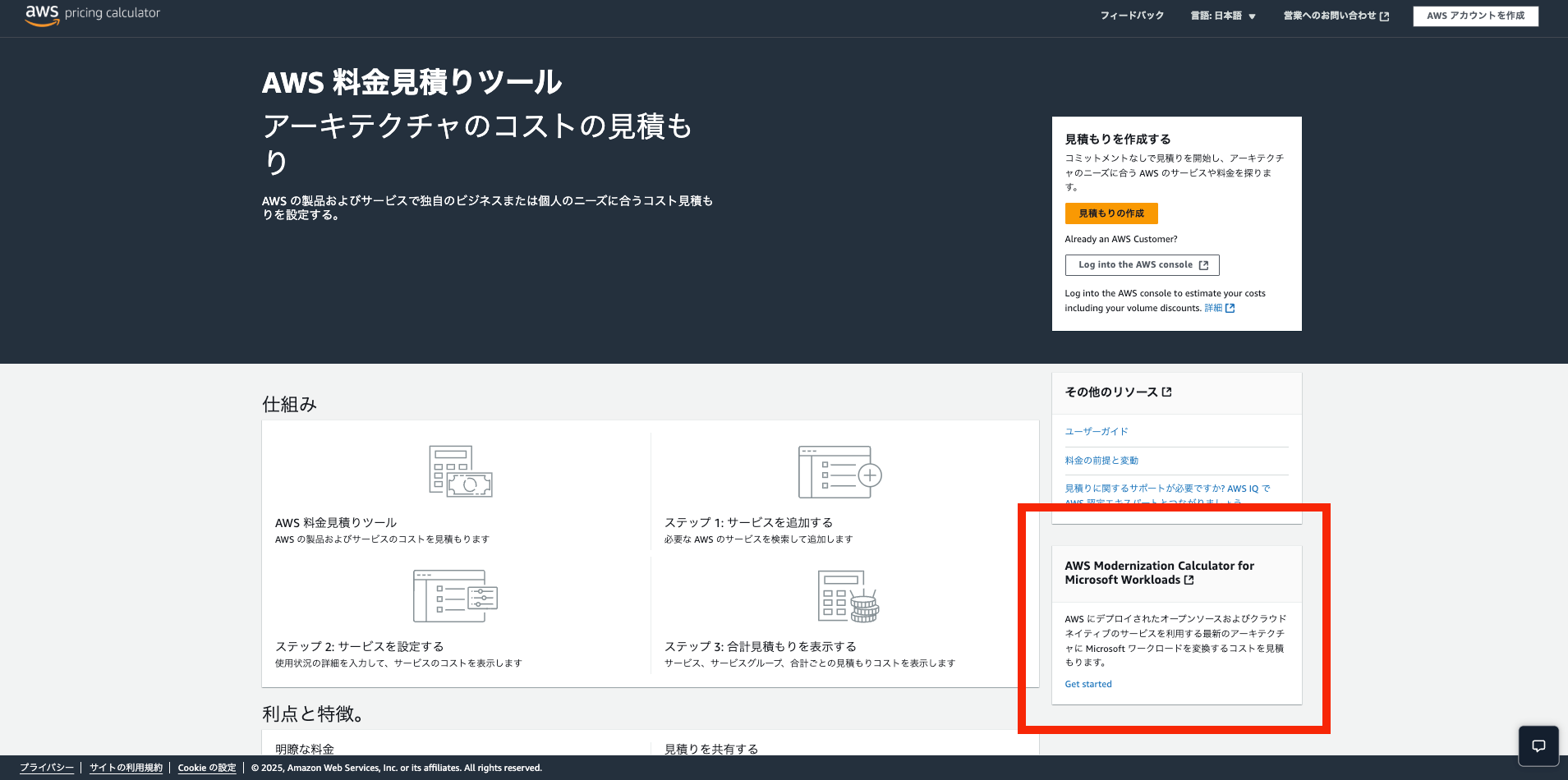The image size is (1568, 780).
Task: Click the 仕組み section heading
Action: (289, 404)
